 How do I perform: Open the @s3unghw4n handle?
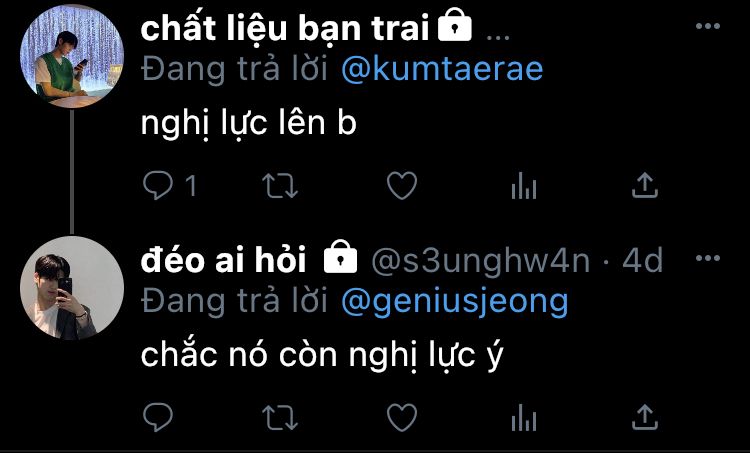click(x=481, y=261)
